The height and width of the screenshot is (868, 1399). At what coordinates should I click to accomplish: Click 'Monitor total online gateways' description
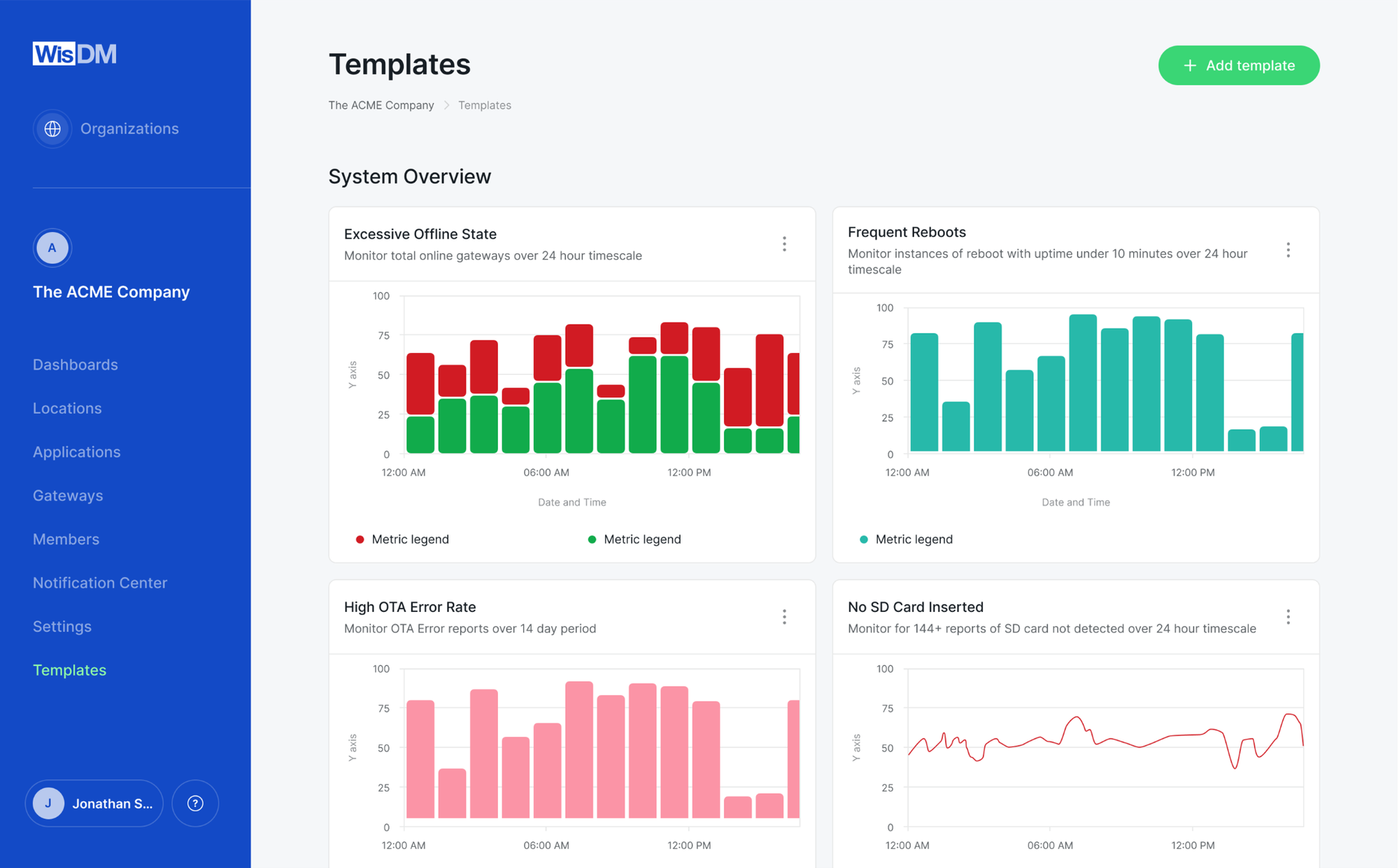pos(493,255)
